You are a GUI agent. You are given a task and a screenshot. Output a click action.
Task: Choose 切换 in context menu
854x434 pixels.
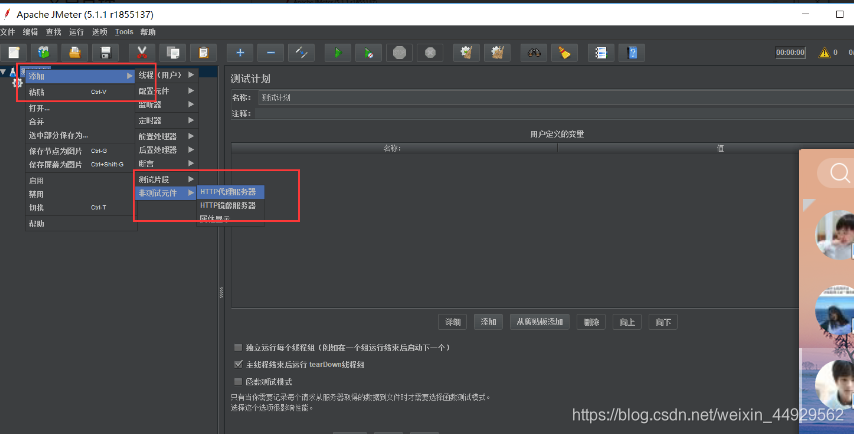tap(81, 207)
